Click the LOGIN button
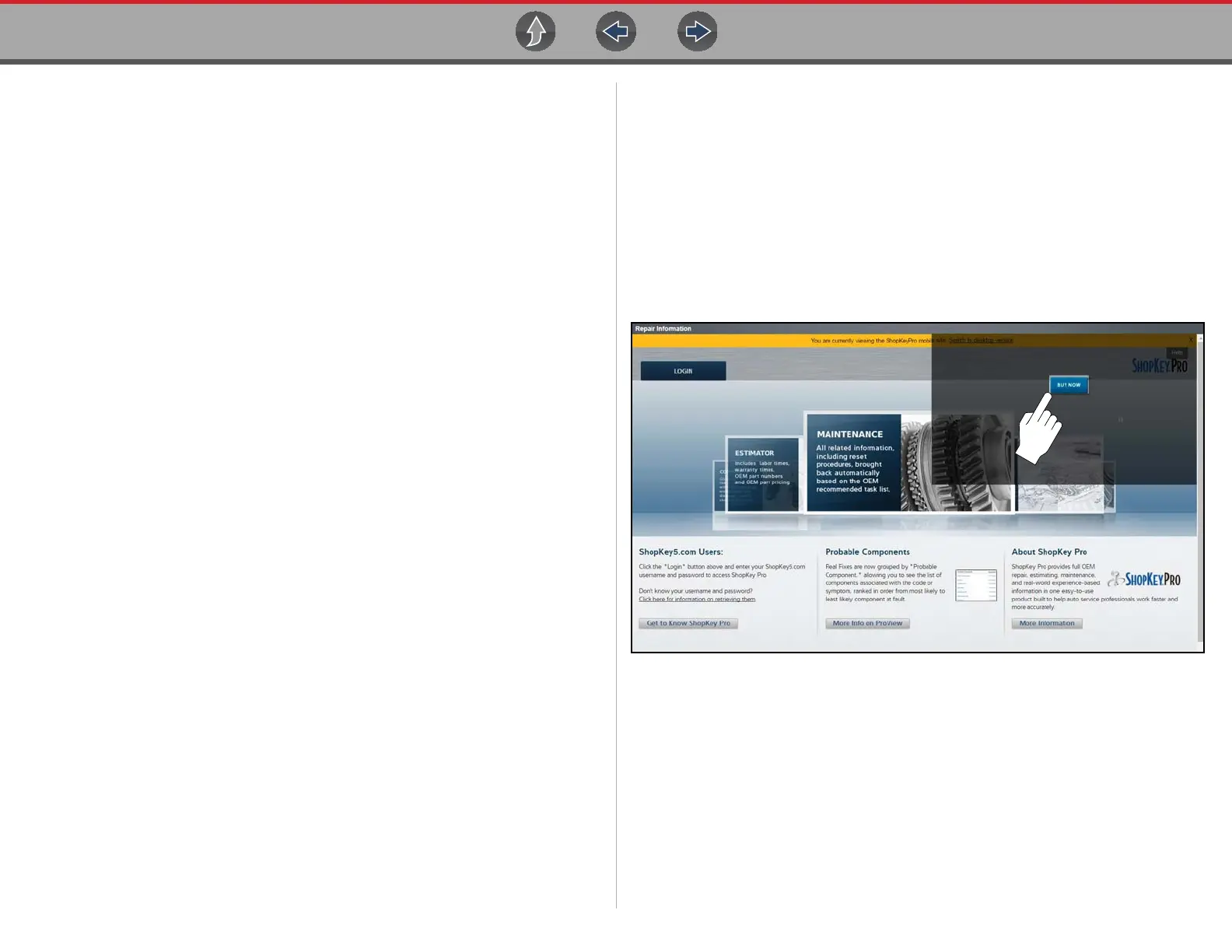The height and width of the screenshot is (952, 1232). [x=683, y=371]
